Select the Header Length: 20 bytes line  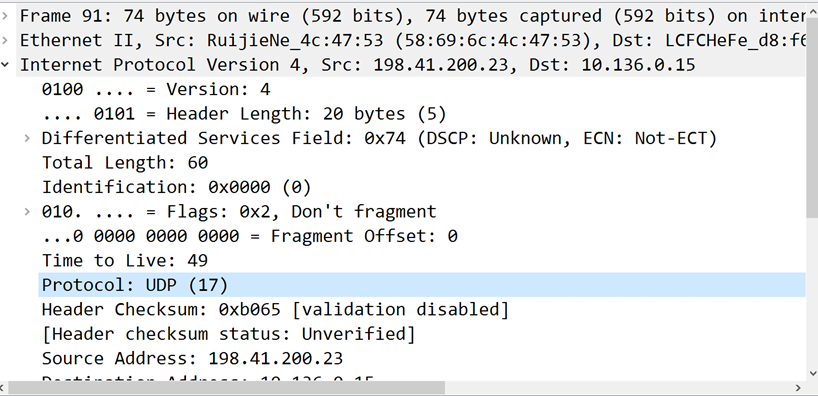click(x=244, y=114)
